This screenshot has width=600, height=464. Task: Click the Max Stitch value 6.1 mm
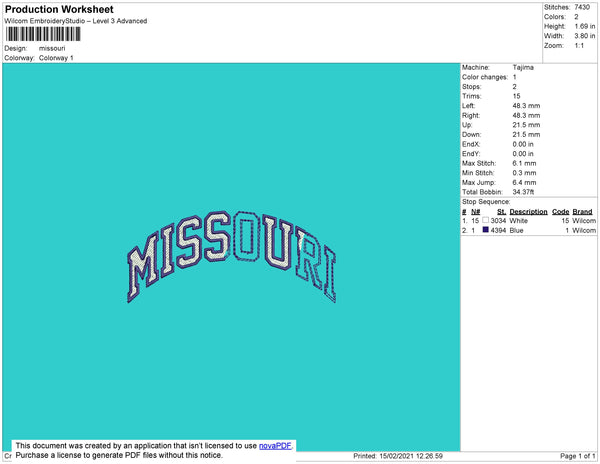[524, 163]
